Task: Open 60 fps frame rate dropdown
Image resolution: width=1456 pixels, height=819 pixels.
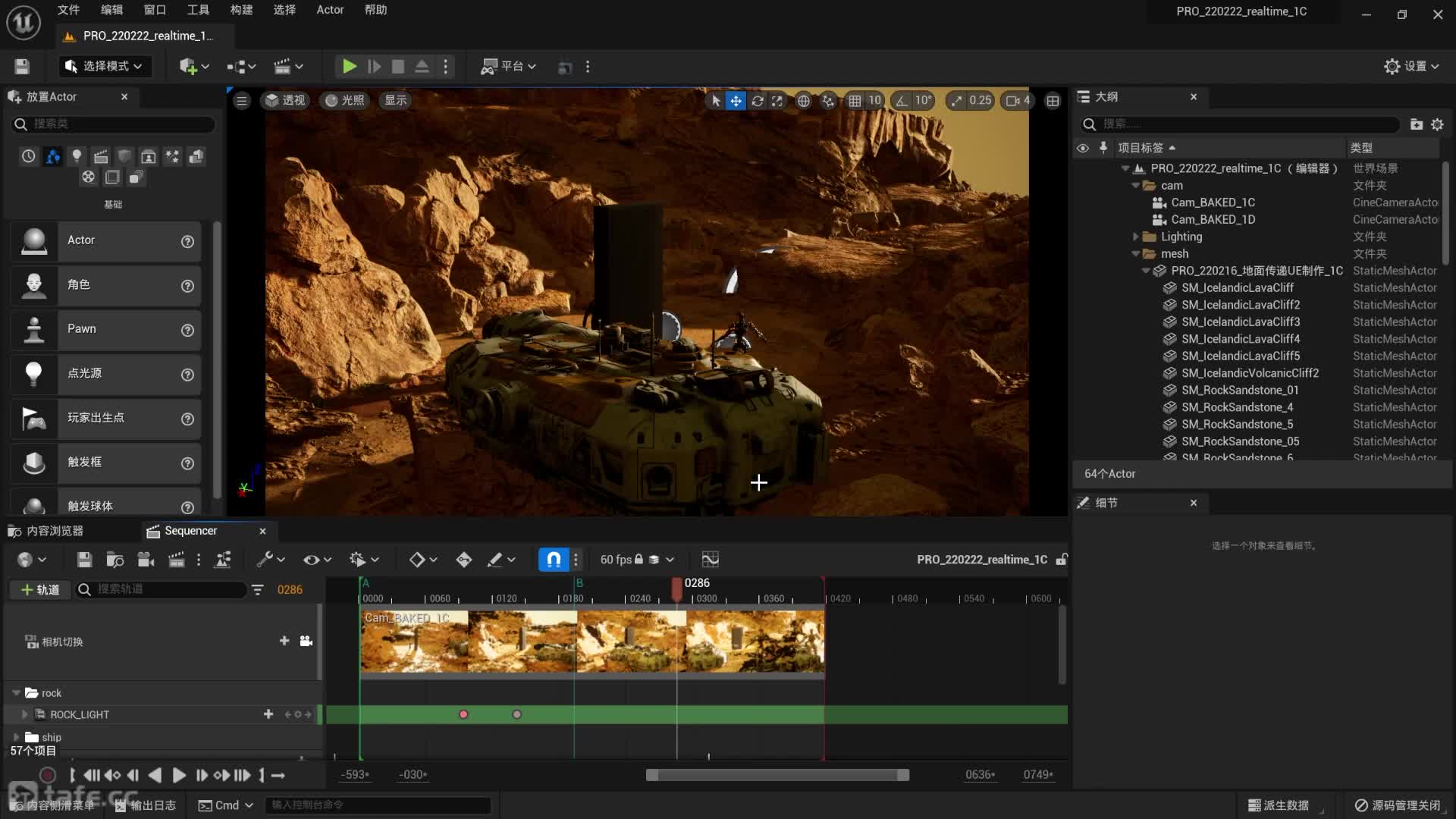Action: 637,560
